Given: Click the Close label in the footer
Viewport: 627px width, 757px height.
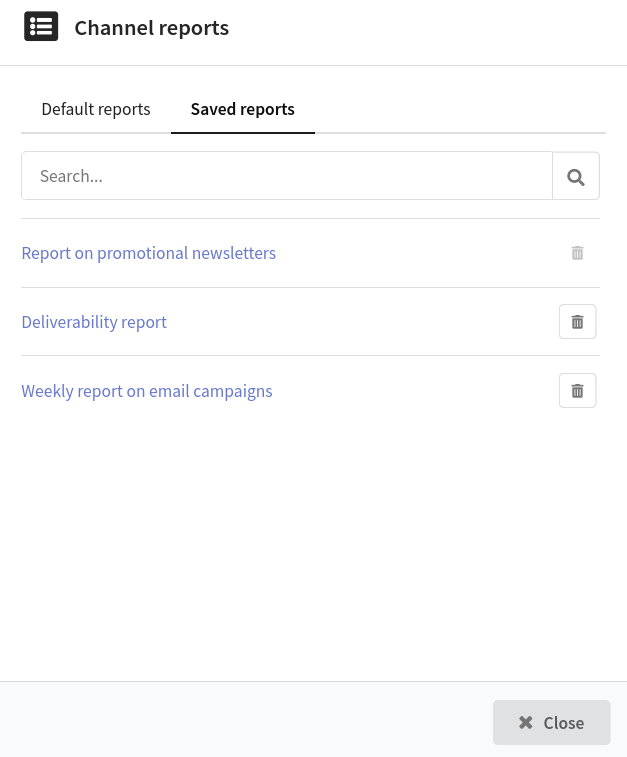Looking at the screenshot, I should pos(564,723).
